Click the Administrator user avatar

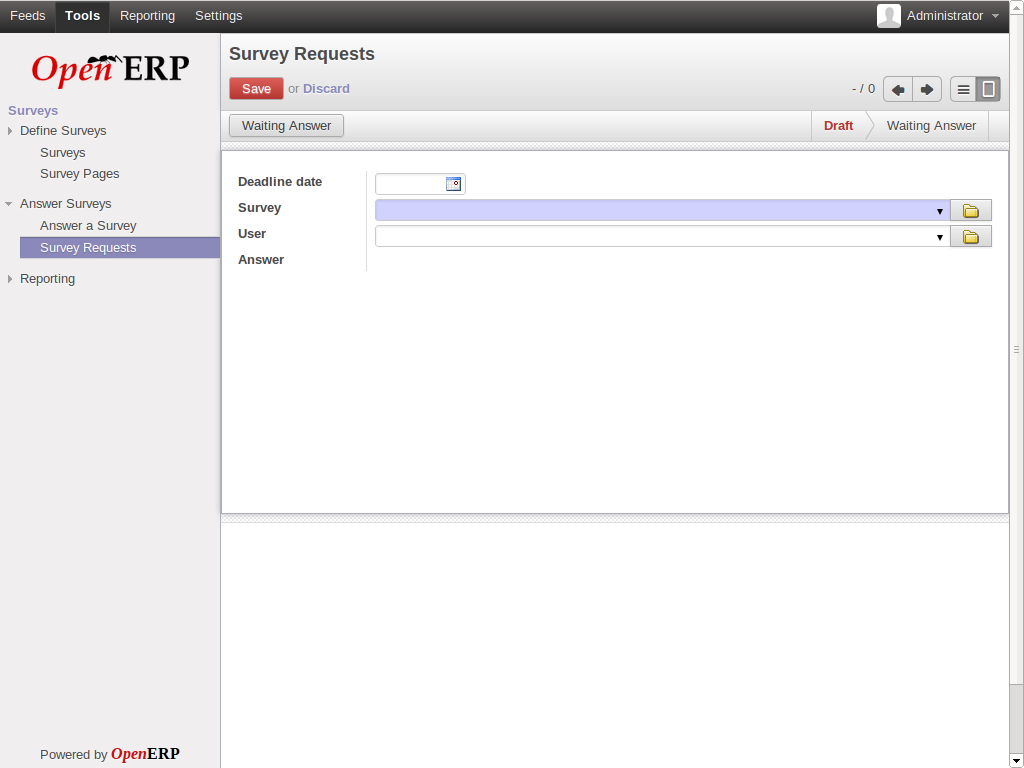click(x=888, y=16)
